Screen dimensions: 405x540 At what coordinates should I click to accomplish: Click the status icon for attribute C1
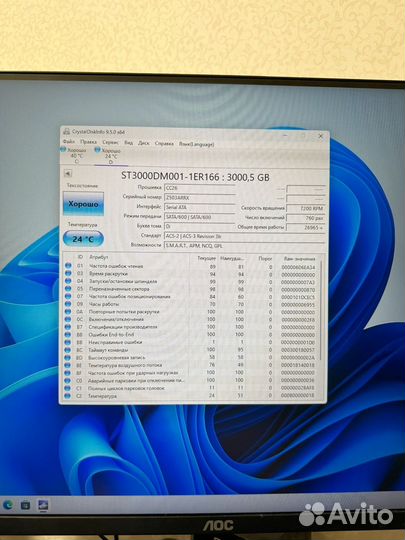(68, 388)
